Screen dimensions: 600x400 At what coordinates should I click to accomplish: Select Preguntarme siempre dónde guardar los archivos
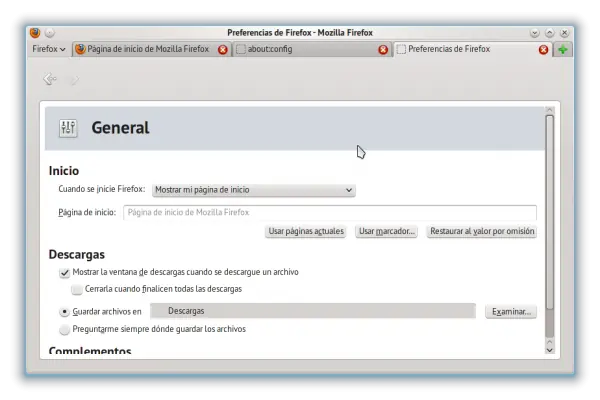click(x=64, y=328)
